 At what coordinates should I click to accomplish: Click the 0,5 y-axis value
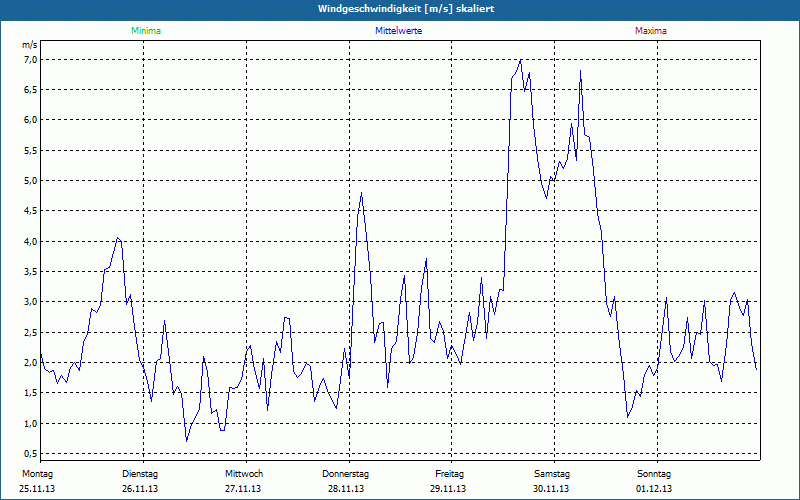pos(31,454)
